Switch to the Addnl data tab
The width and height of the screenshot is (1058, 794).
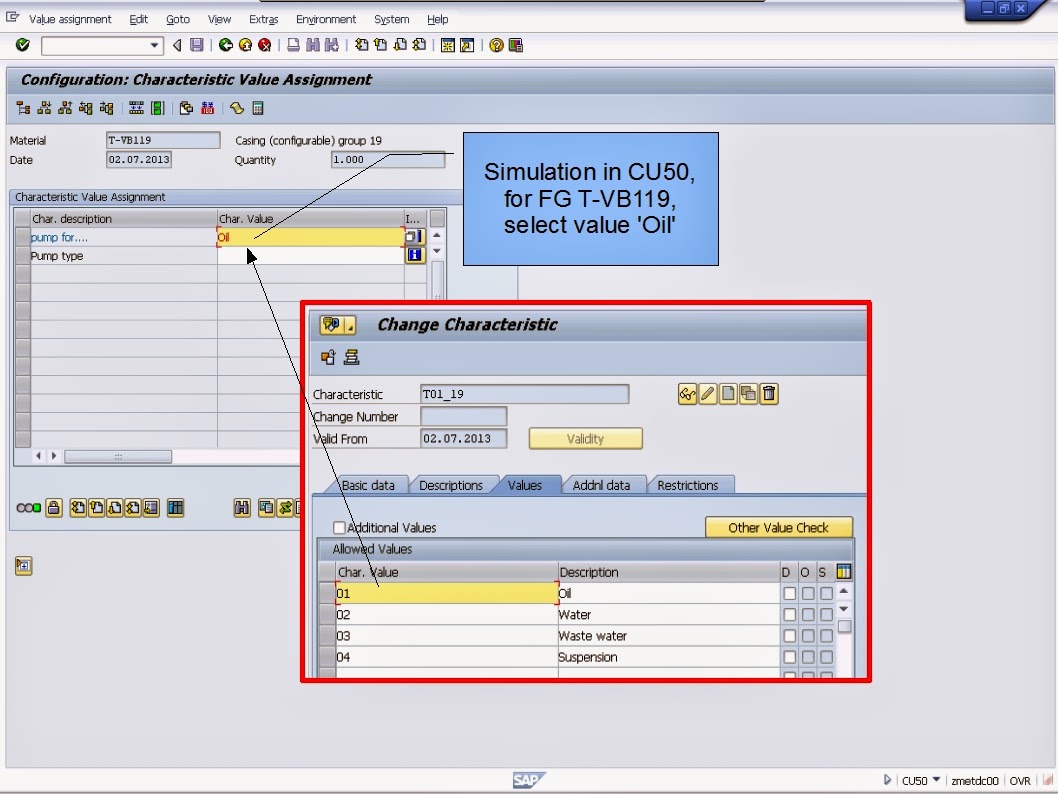601,485
